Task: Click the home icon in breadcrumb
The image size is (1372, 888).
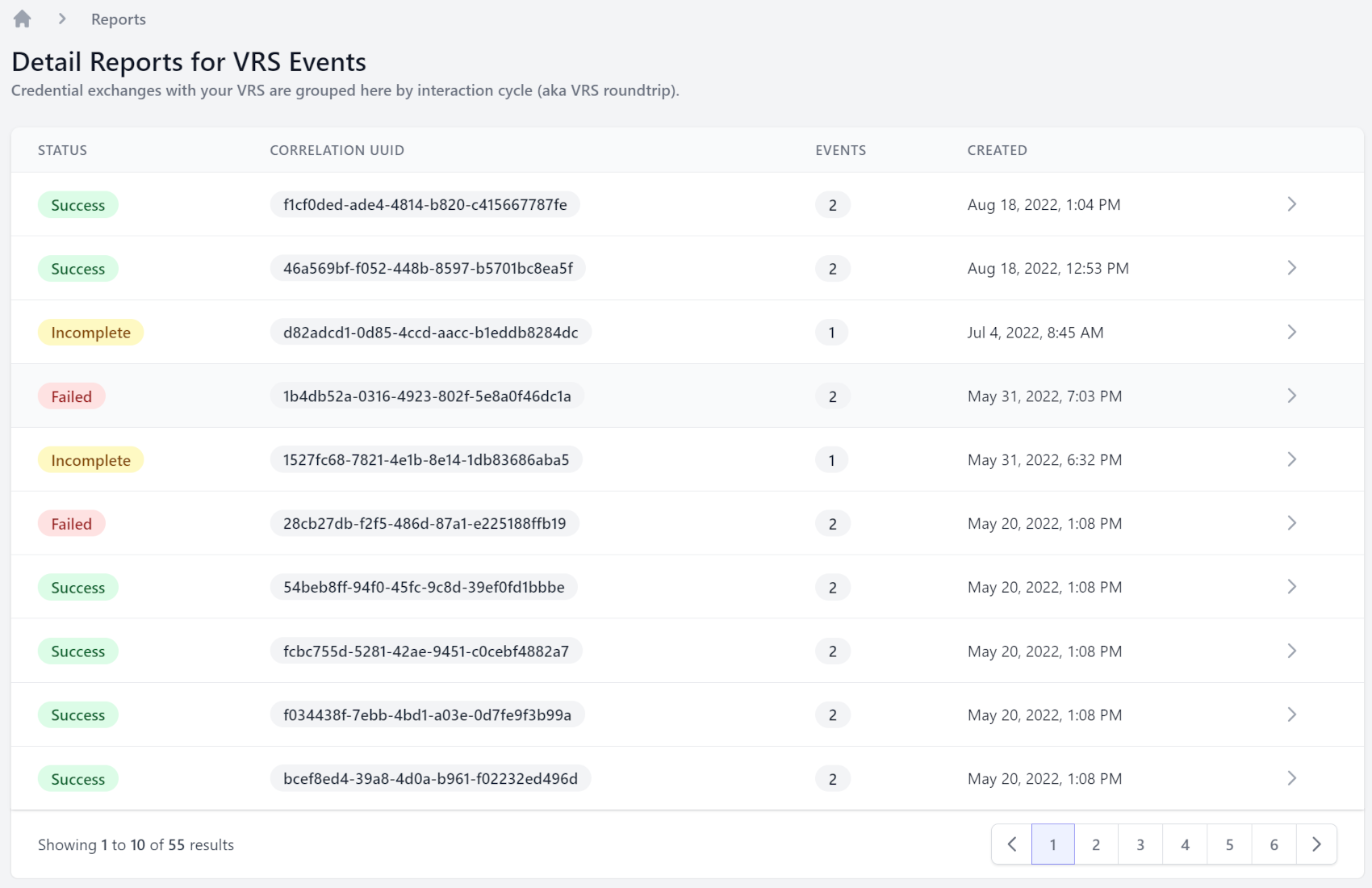Action: coord(23,19)
